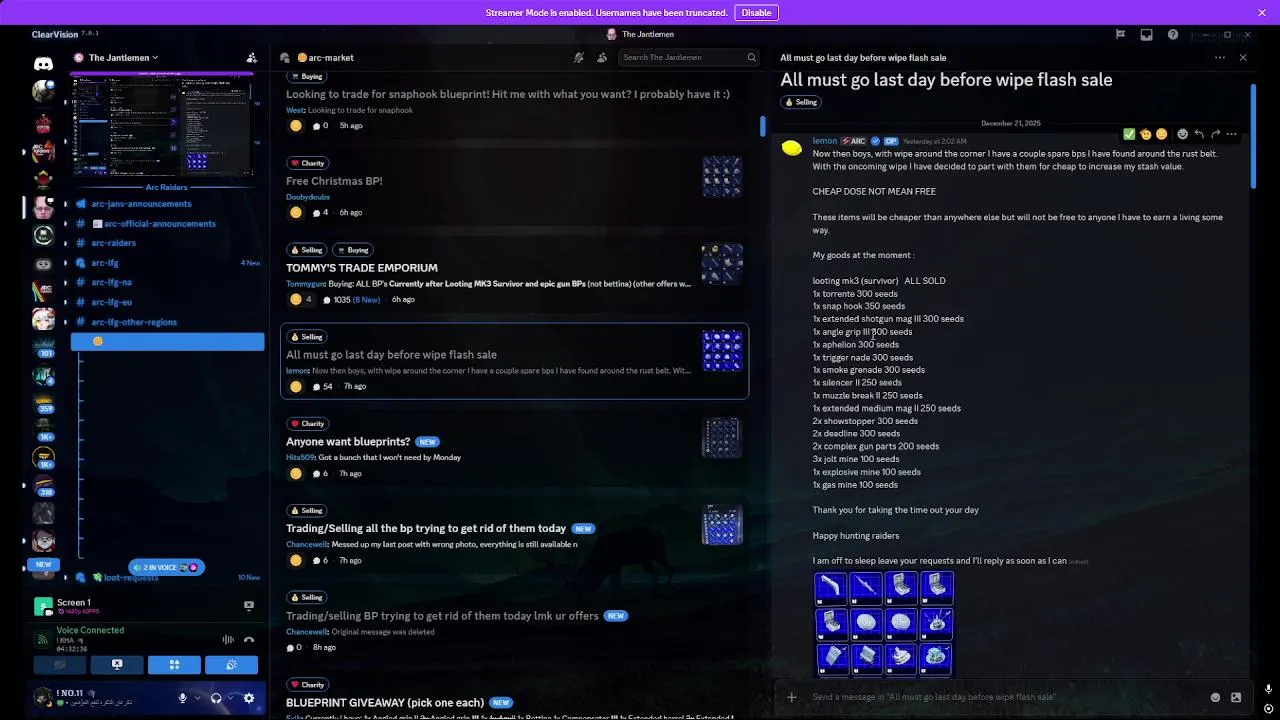Open BLUEPRINT GIVEAWAY (pick one each) post
The height and width of the screenshot is (720, 1280).
coord(385,702)
